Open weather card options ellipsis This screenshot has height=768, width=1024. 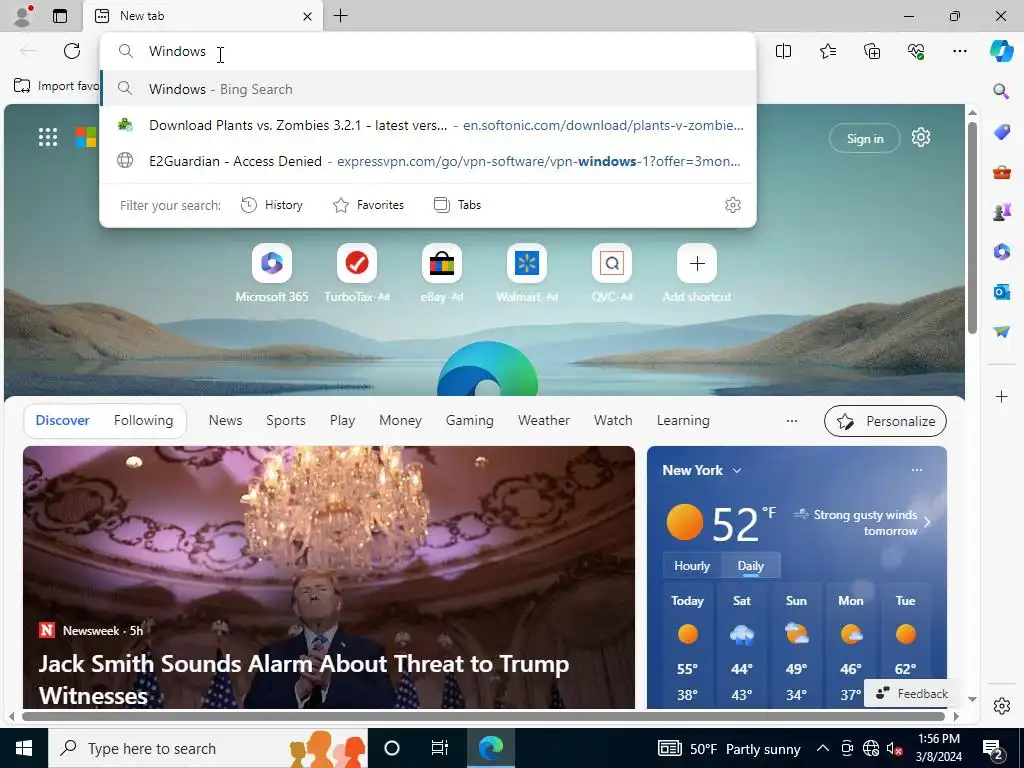click(x=916, y=470)
